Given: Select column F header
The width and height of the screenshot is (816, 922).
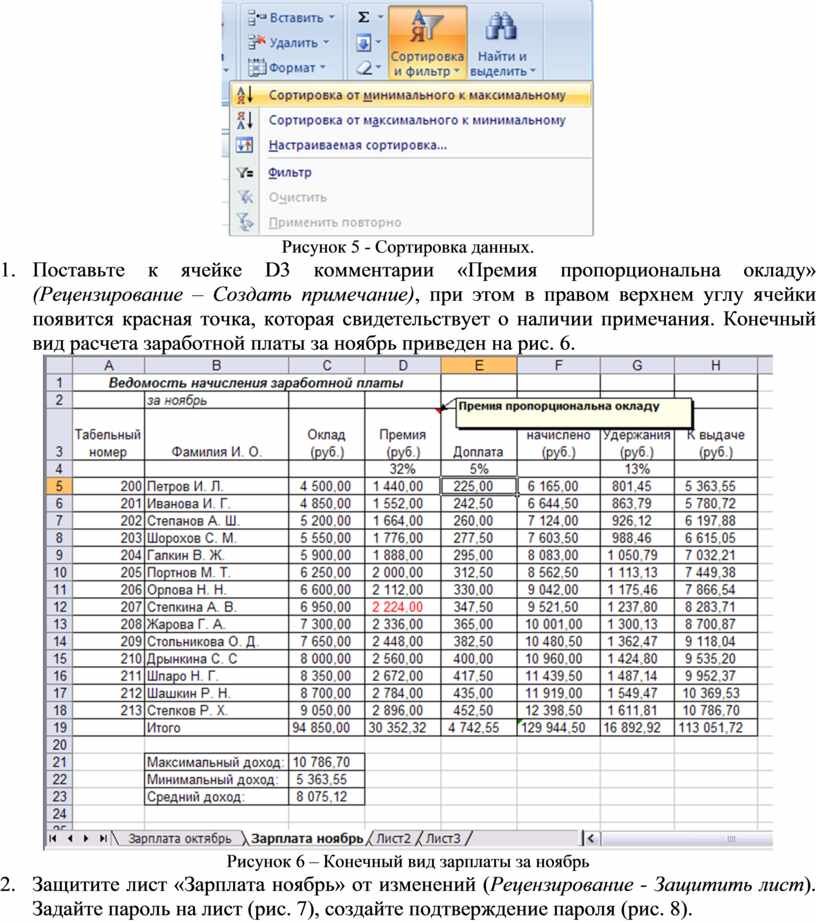Looking at the screenshot, I should click(559, 365).
